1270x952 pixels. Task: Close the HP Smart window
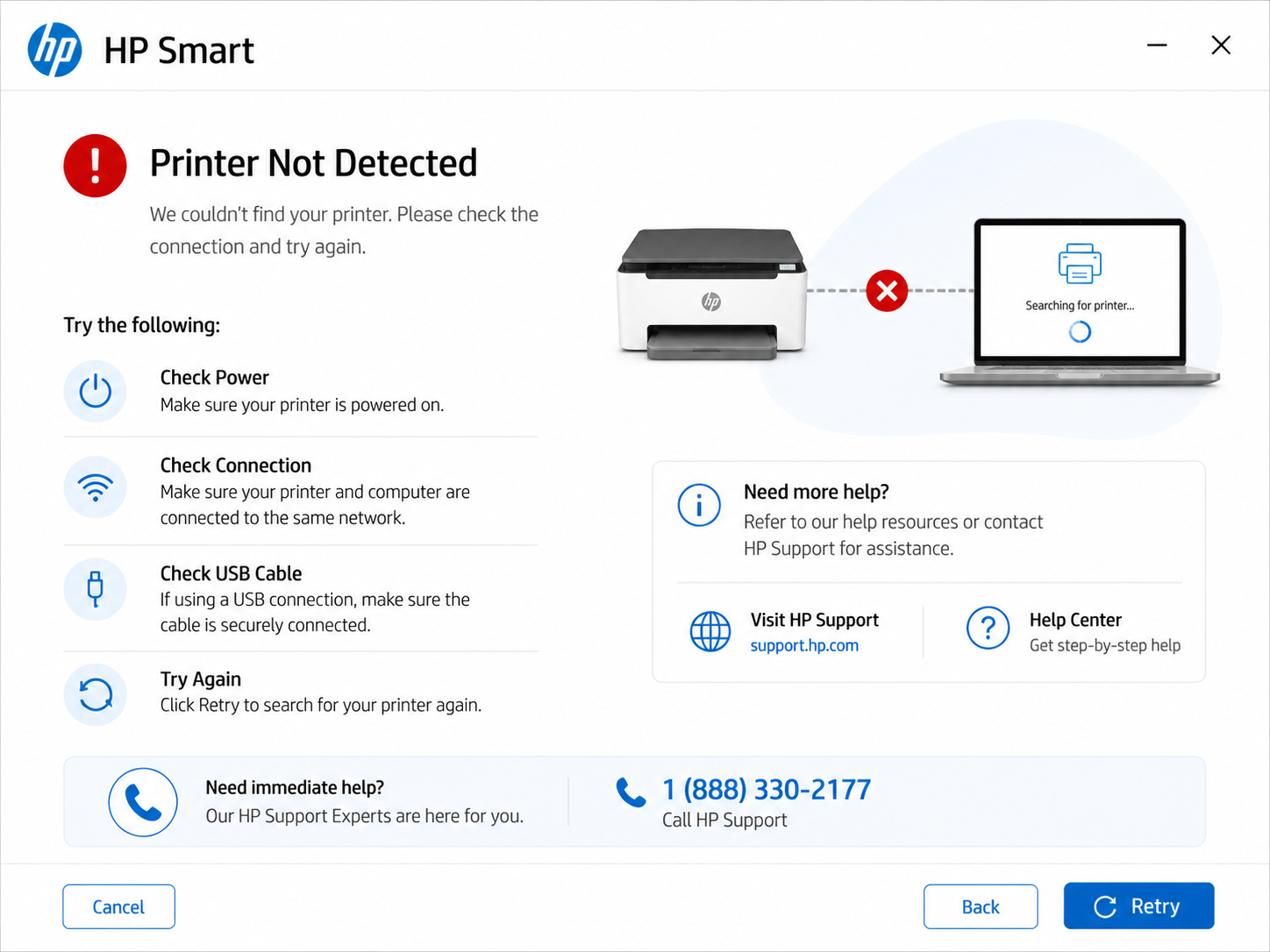click(1221, 46)
